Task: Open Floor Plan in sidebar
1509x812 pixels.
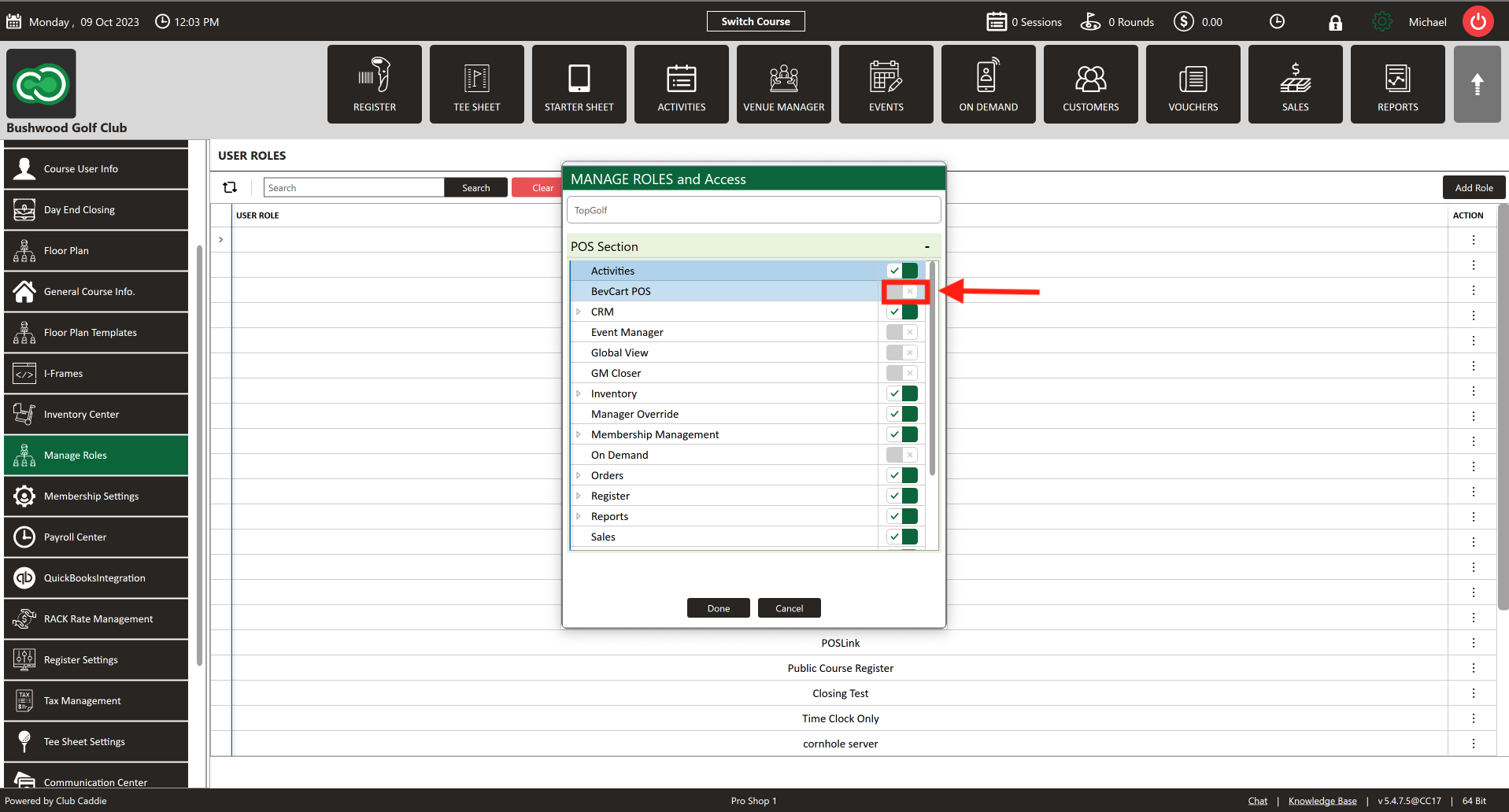Action: (96, 250)
